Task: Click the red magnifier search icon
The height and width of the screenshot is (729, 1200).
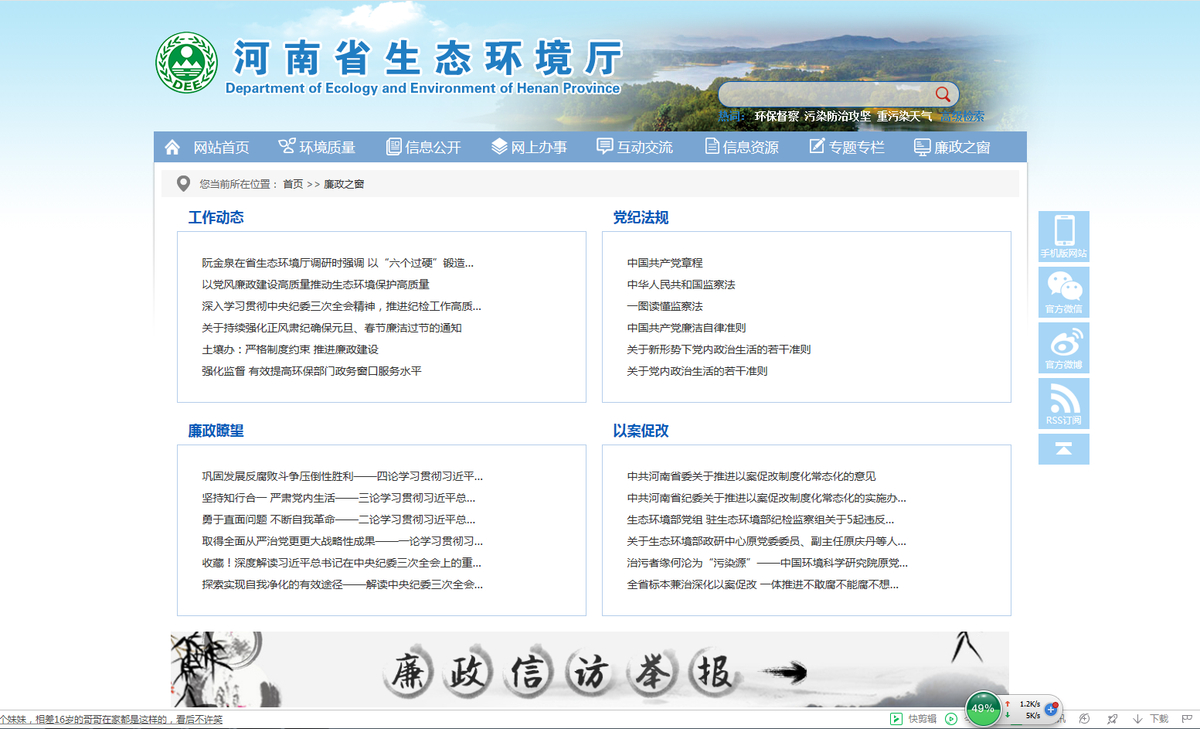Action: pos(942,94)
